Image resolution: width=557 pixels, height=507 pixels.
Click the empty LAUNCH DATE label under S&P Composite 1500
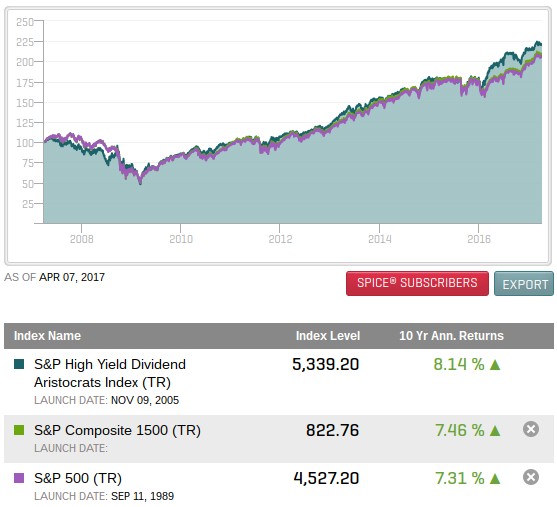click(71, 448)
